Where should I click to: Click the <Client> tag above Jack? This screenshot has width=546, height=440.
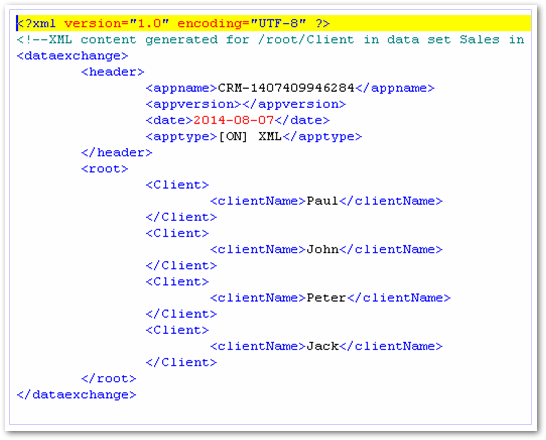[x=177, y=330]
